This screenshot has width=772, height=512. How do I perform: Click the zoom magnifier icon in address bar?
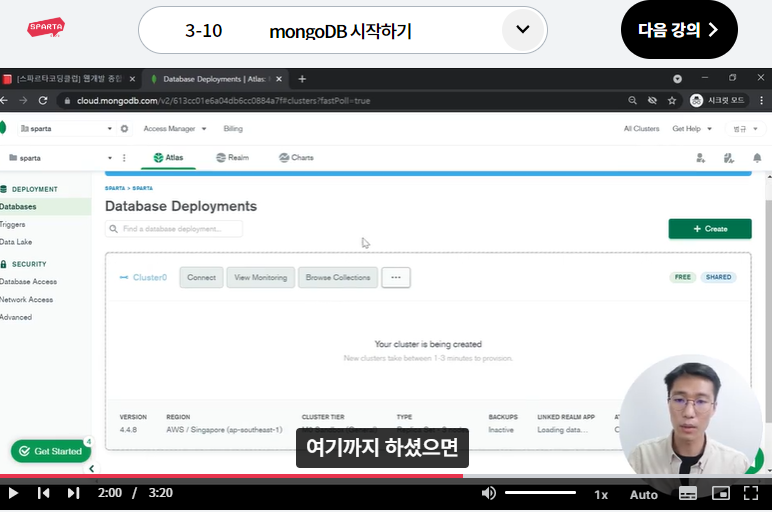point(633,100)
